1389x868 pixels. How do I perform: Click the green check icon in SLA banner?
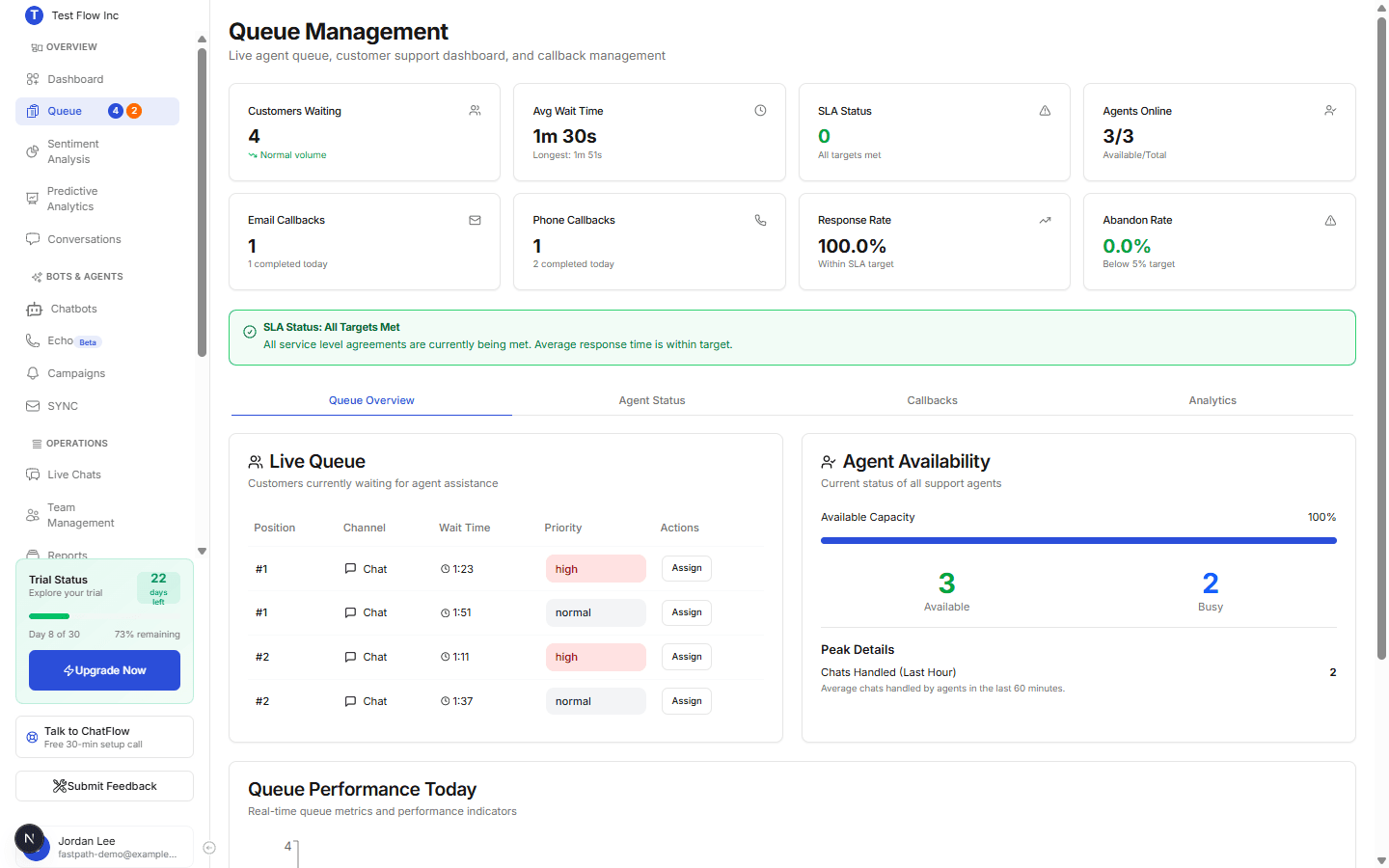[x=250, y=332]
